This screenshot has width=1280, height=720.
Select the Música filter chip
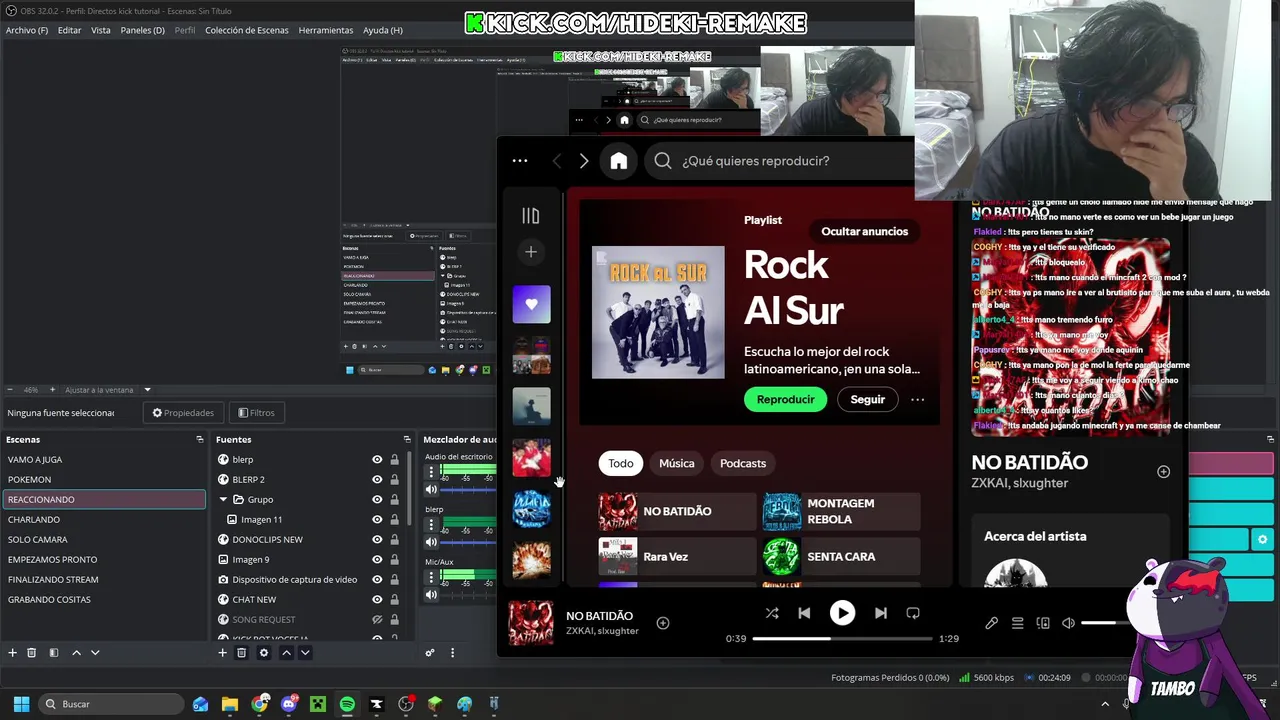click(677, 463)
